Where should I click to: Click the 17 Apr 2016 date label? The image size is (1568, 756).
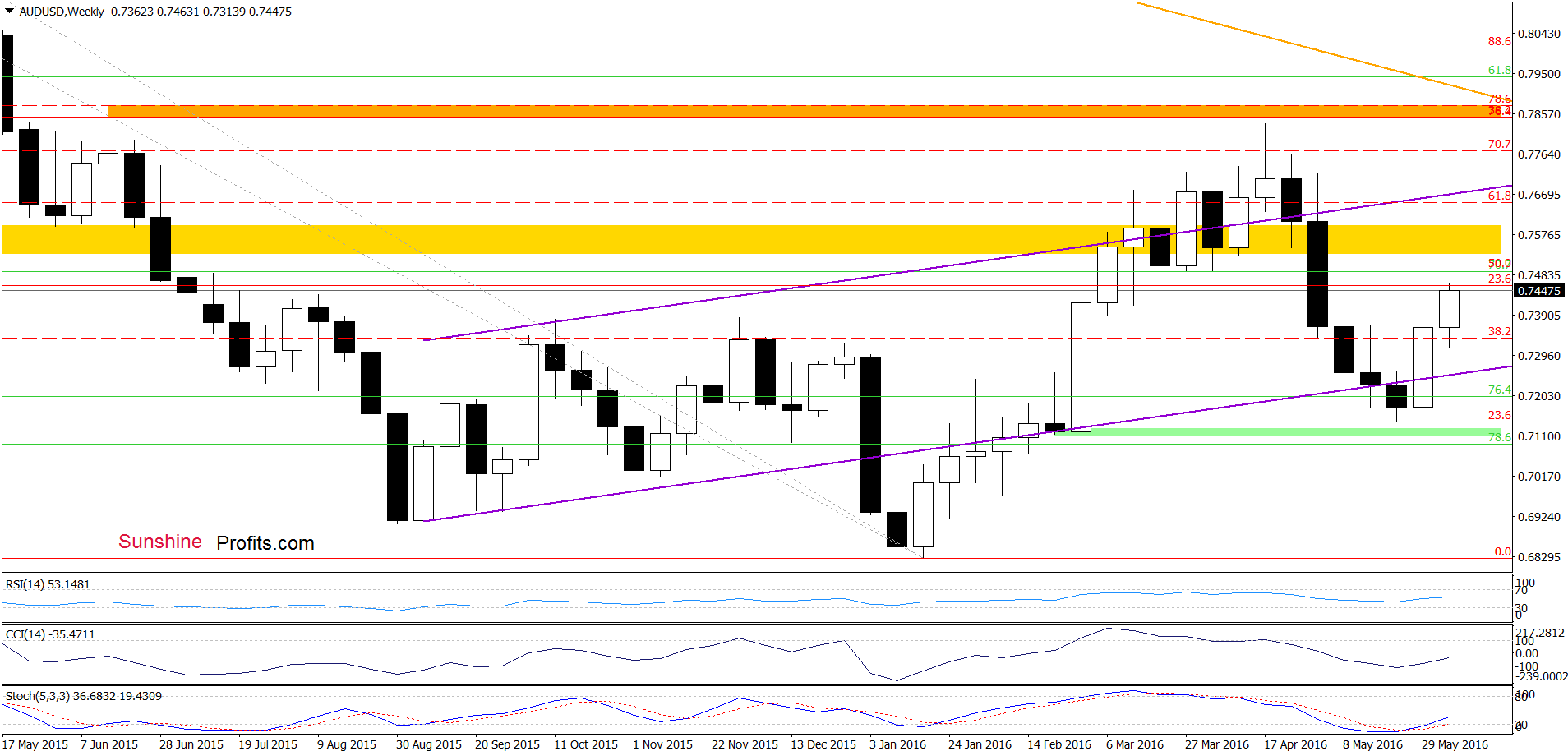click(x=1296, y=744)
